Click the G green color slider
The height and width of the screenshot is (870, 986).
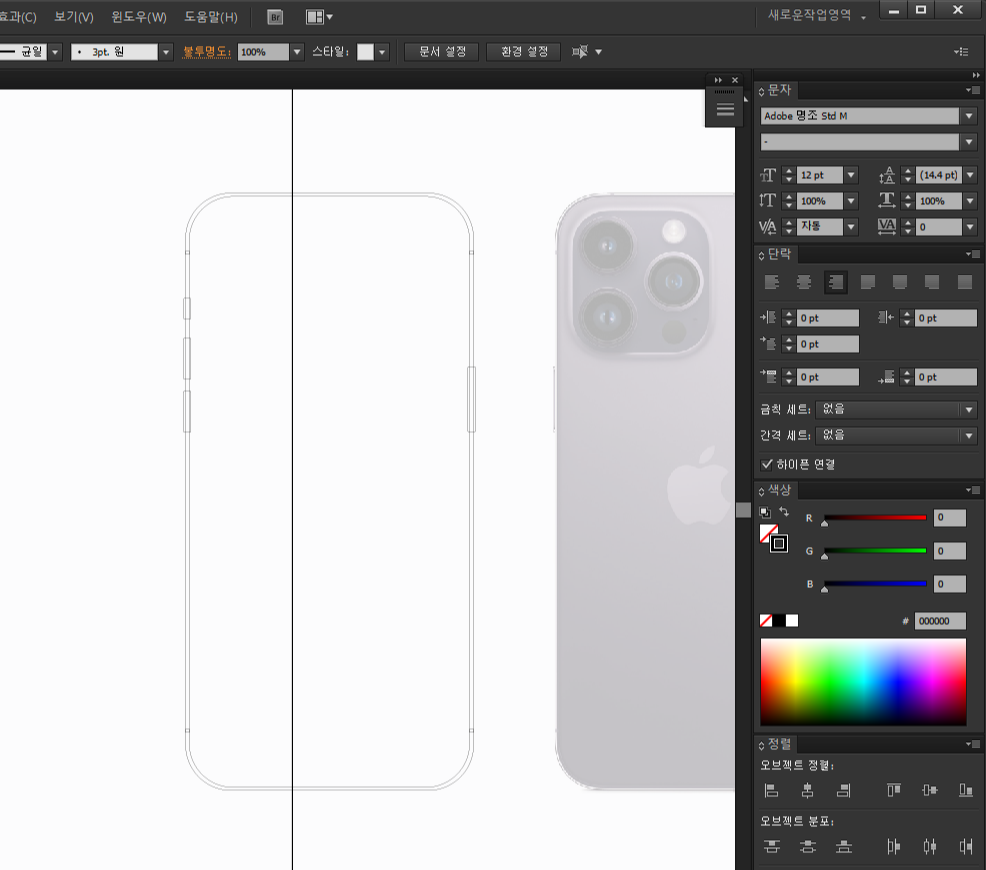tap(875, 551)
